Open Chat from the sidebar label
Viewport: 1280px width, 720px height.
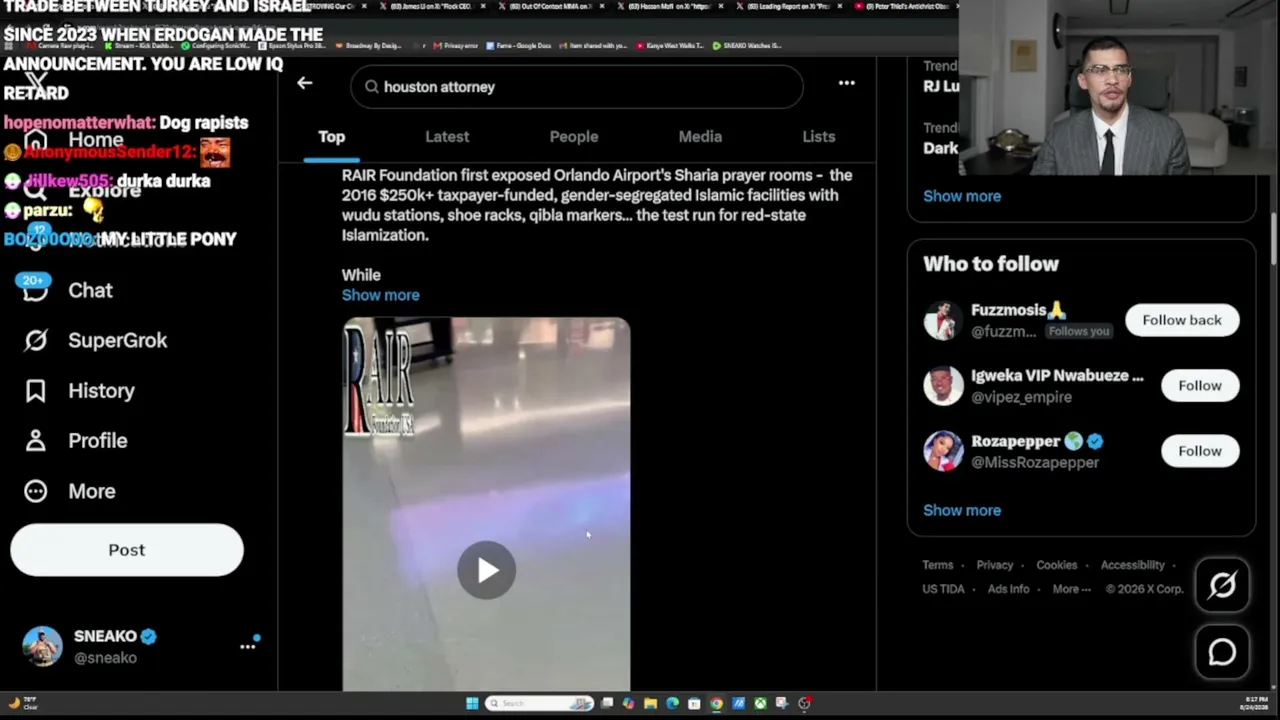90,290
